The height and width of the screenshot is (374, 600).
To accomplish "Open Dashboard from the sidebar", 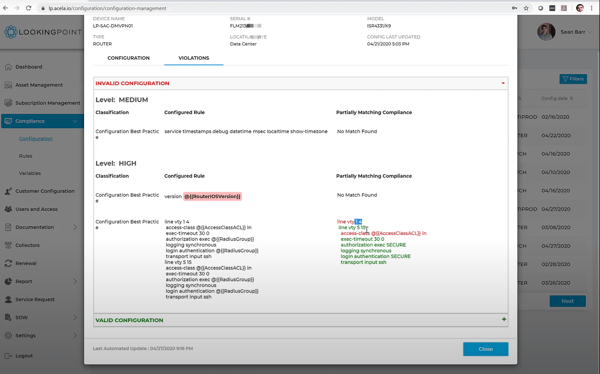I will pos(29,67).
